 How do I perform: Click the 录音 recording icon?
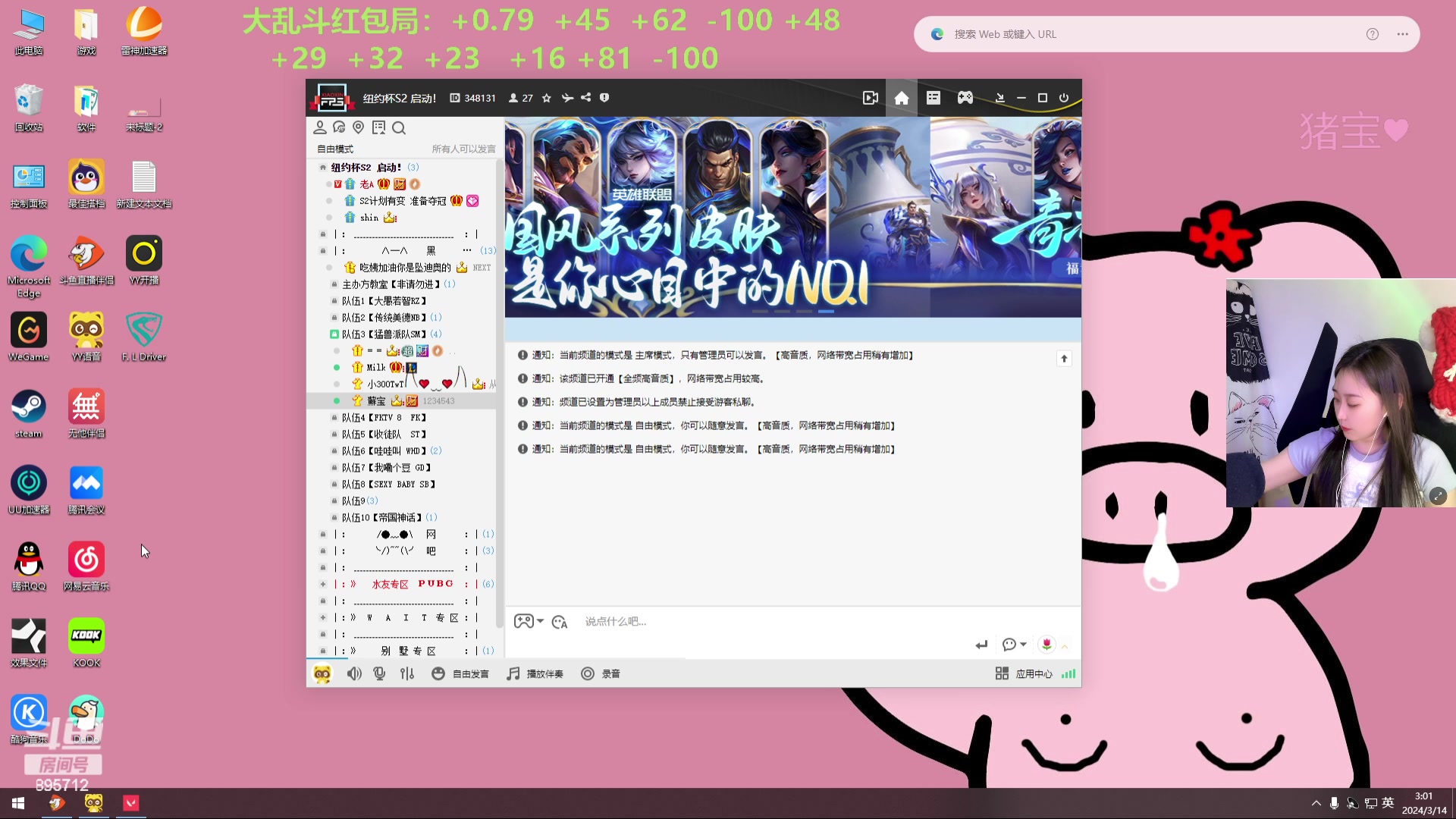[x=588, y=673]
